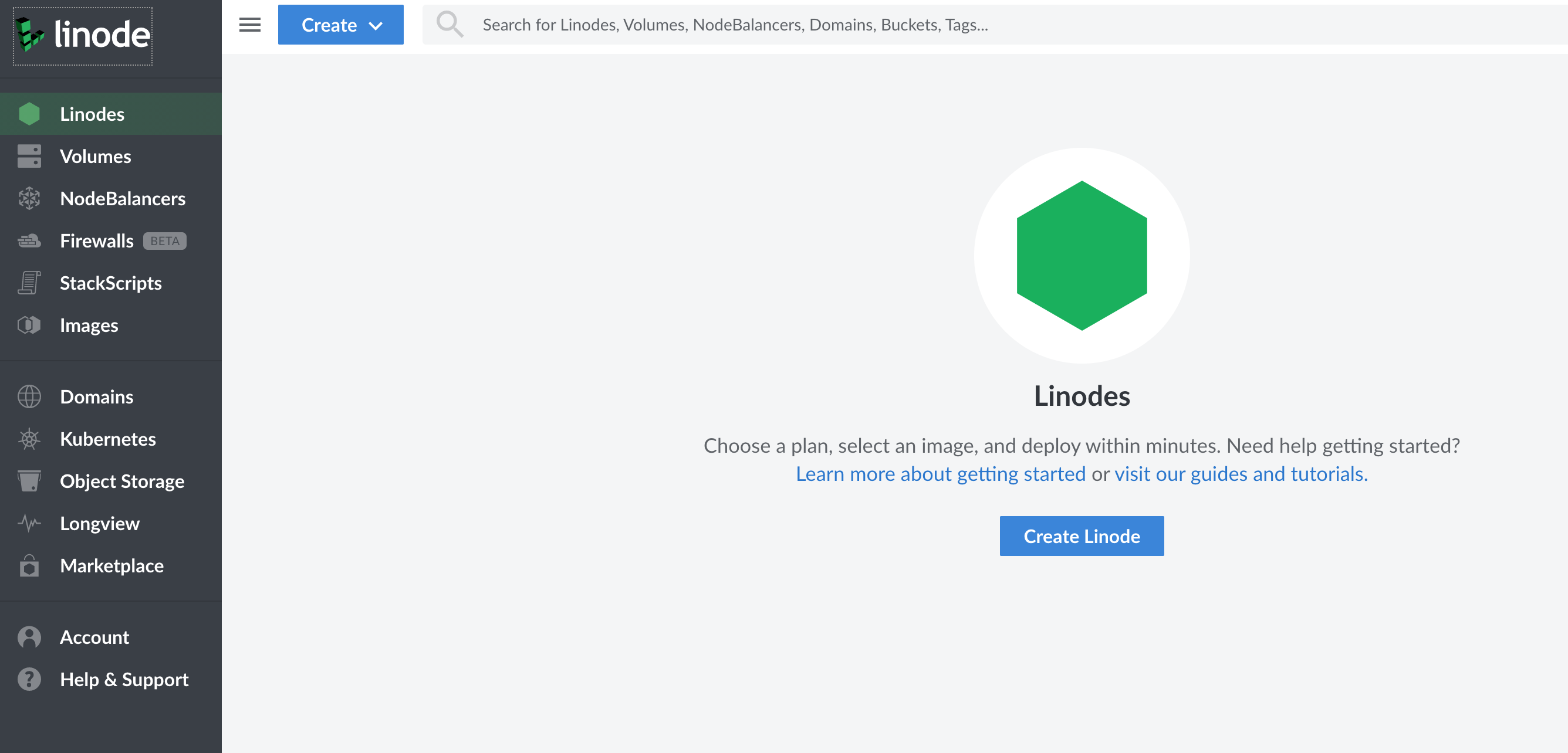This screenshot has height=753, width=1568.
Task: Click the Longview heartbeat icon
Action: (x=29, y=523)
